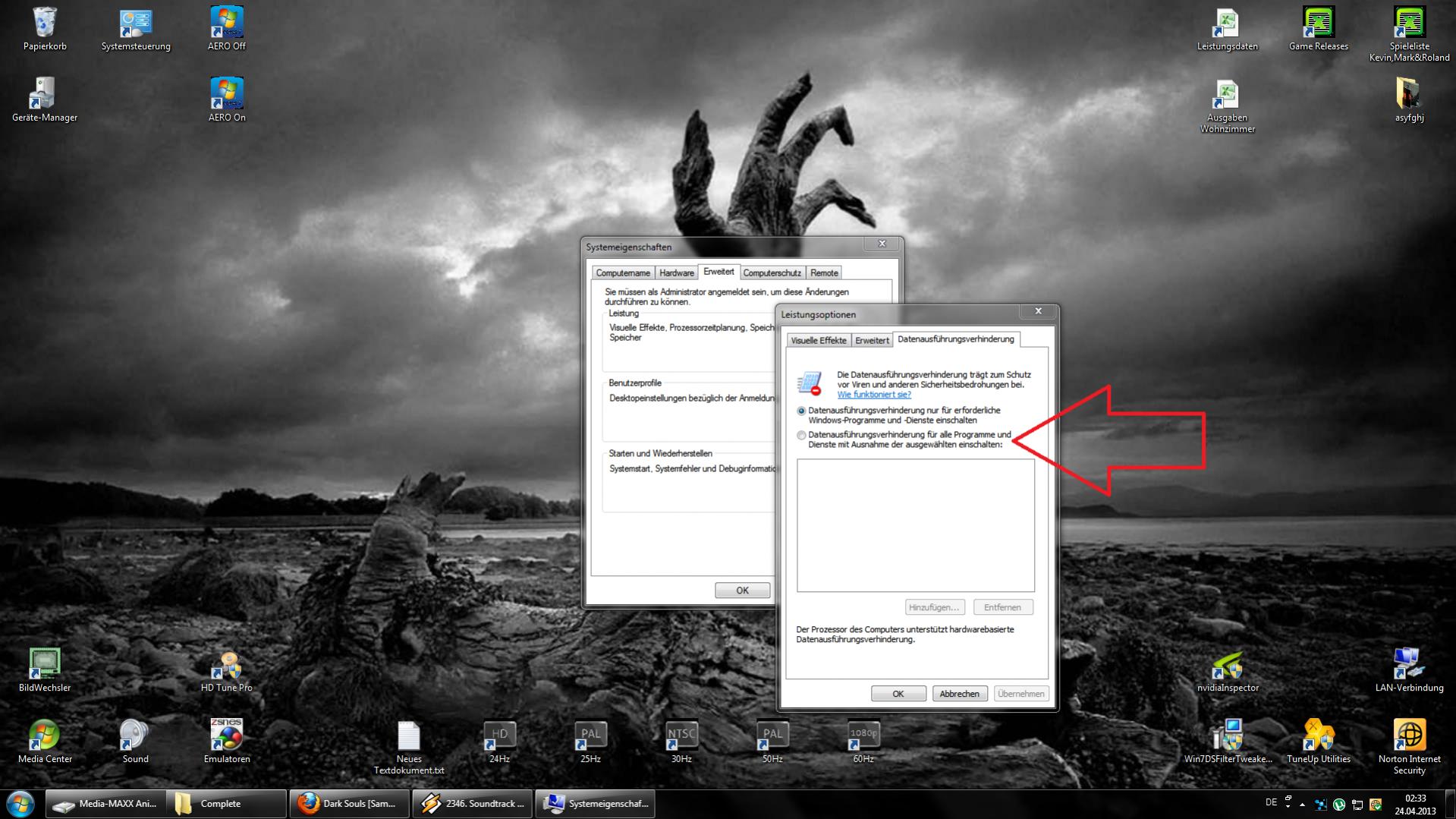This screenshot has height=819, width=1456.
Task: Switch to the Complete folder taskbar item
Action: (227, 804)
